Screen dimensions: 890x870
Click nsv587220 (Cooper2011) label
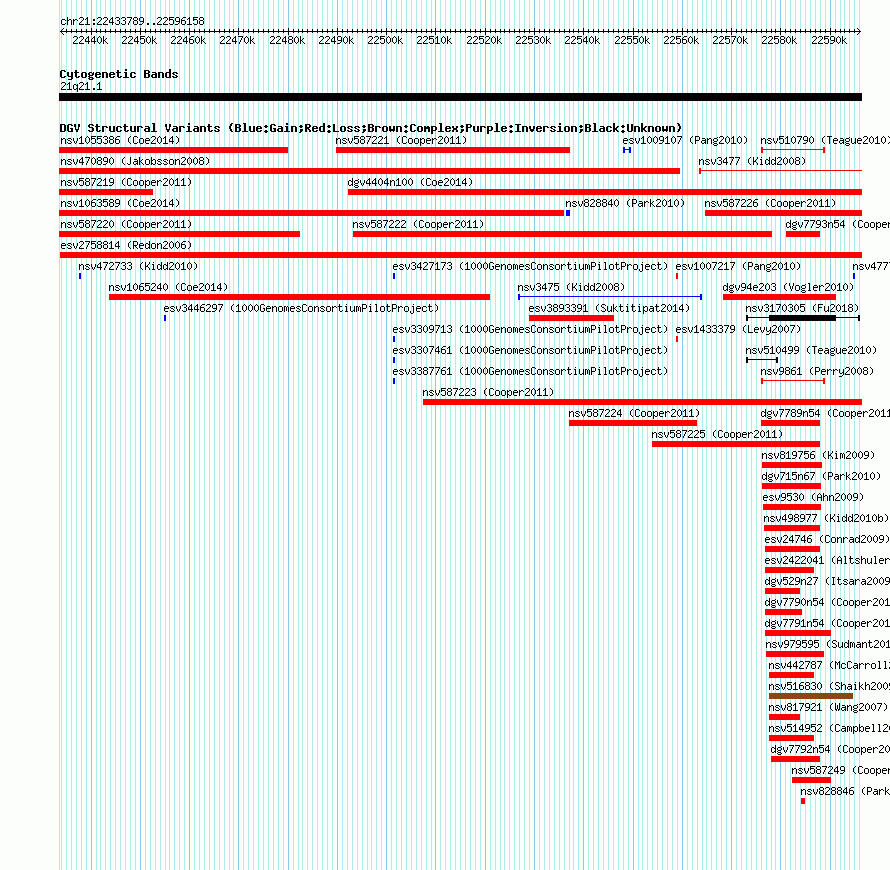click(126, 224)
